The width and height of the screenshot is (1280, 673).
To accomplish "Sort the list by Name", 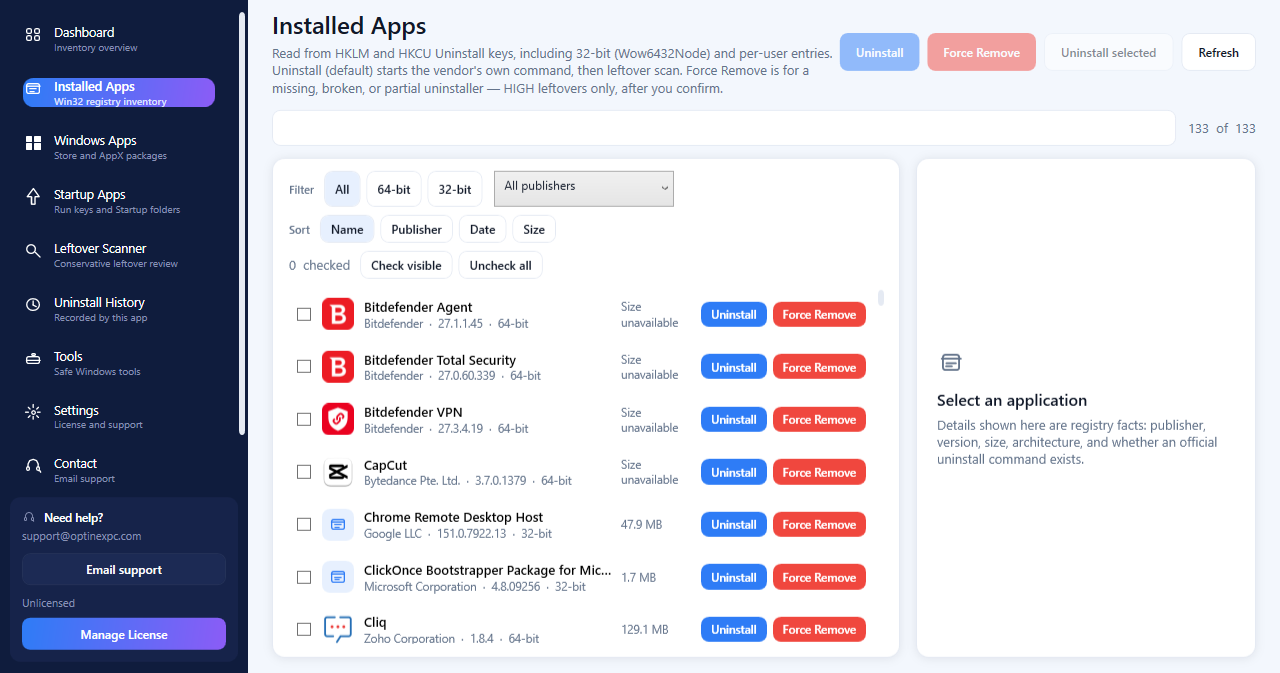I will click(x=347, y=229).
